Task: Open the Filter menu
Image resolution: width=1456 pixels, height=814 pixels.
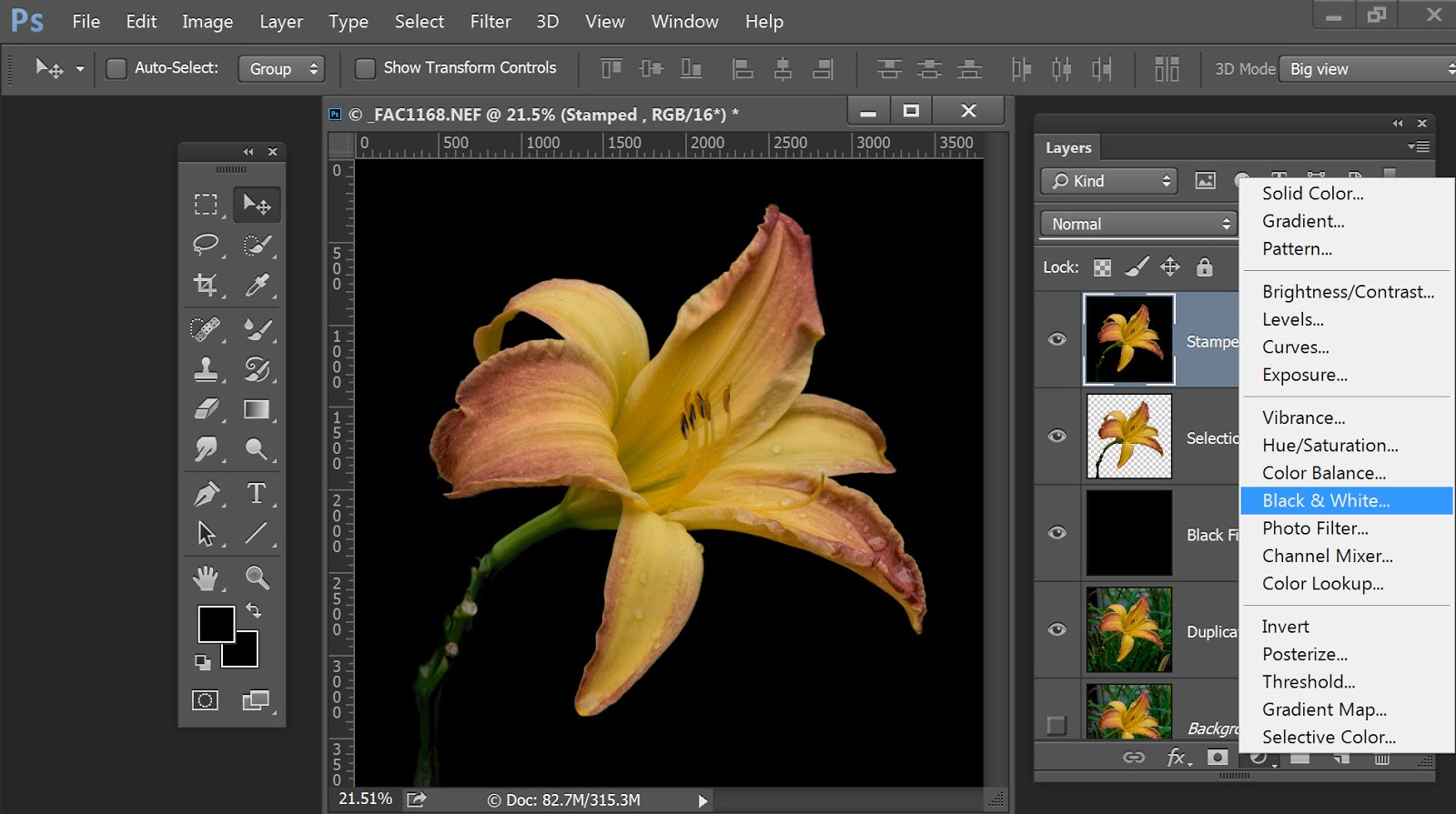Action: pyautogui.click(x=490, y=21)
